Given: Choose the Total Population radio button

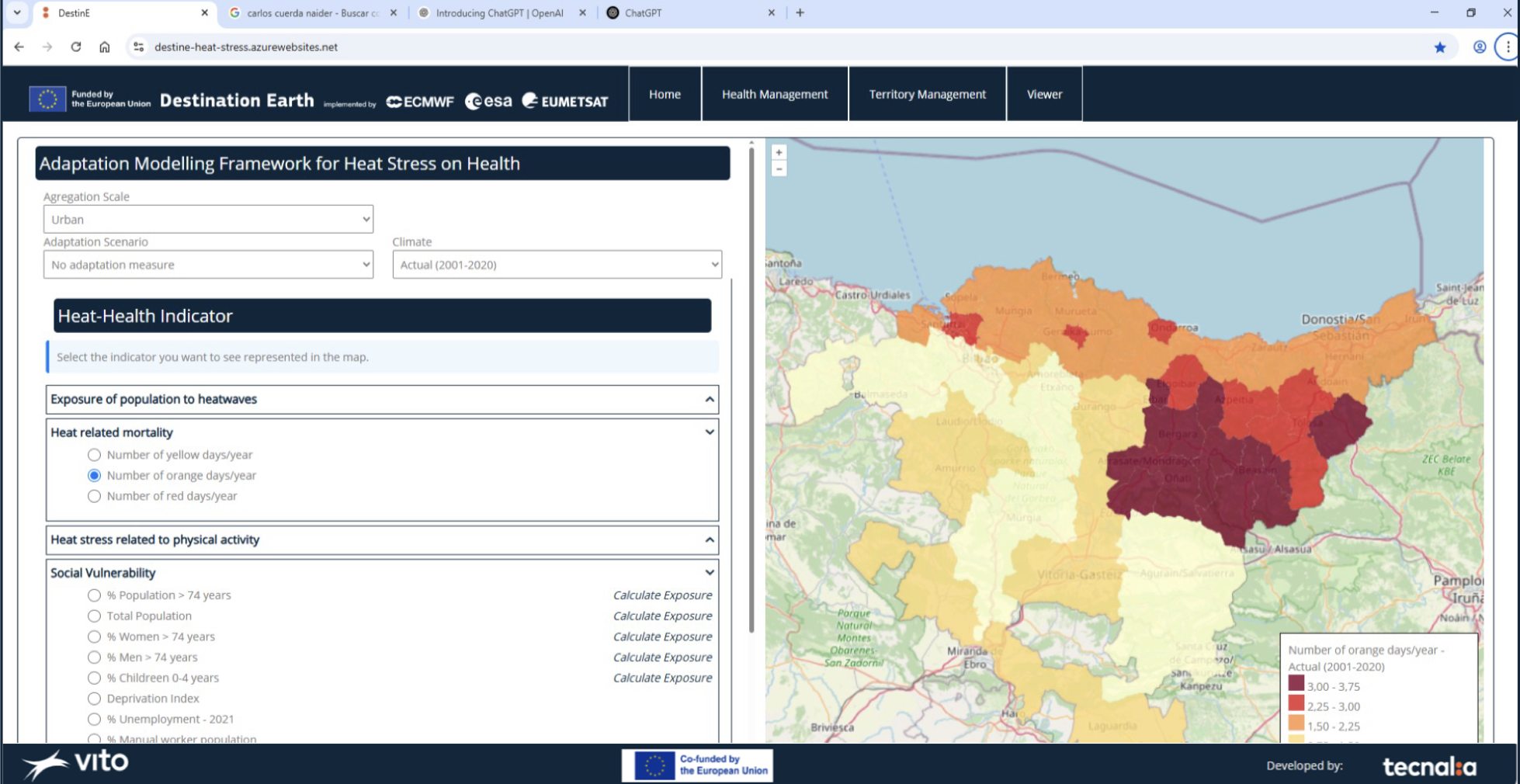Looking at the screenshot, I should [94, 616].
